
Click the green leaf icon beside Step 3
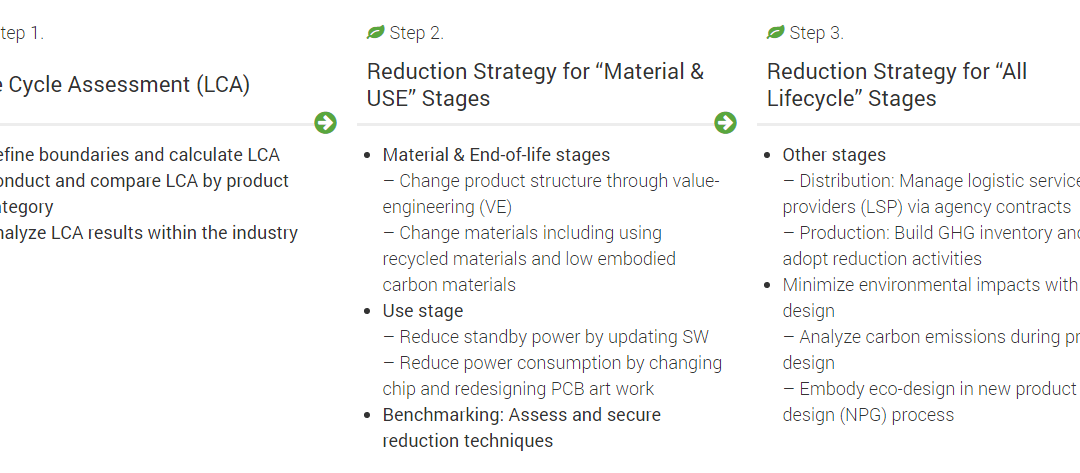click(x=776, y=32)
